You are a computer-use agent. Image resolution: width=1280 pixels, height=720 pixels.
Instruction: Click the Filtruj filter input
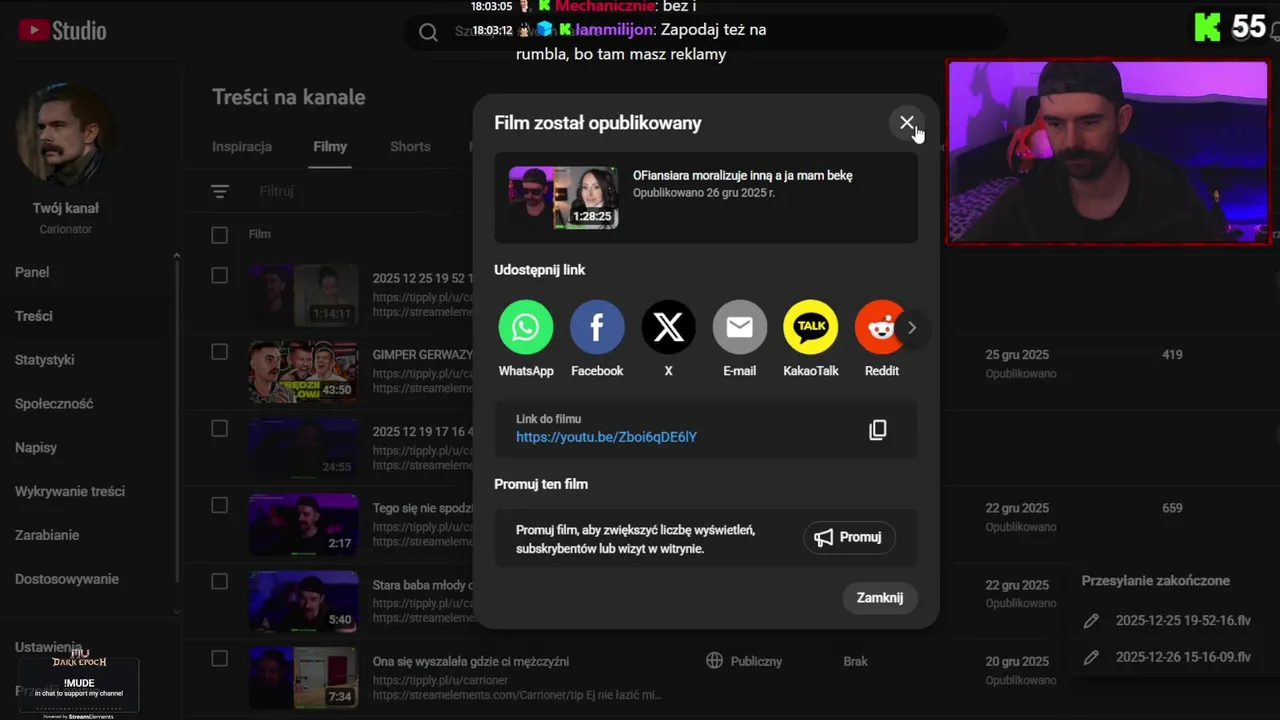coord(277,191)
